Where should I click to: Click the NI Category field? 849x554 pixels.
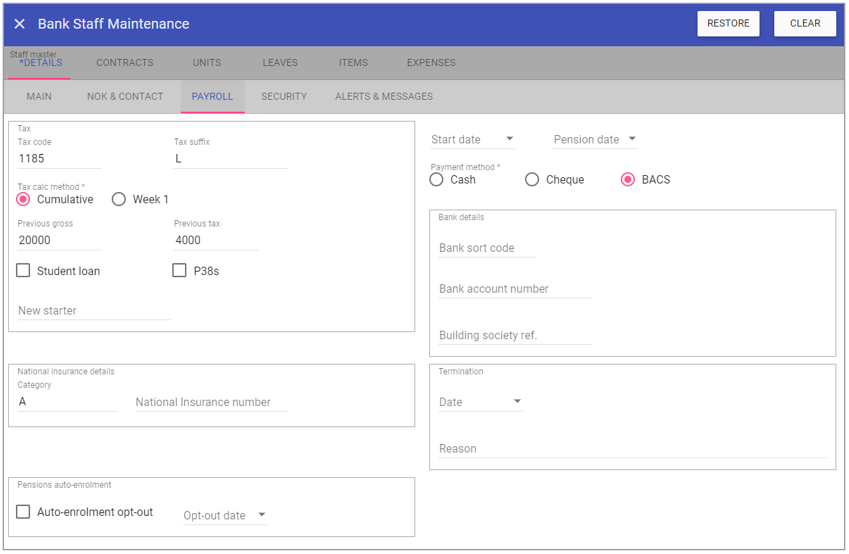(x=67, y=402)
